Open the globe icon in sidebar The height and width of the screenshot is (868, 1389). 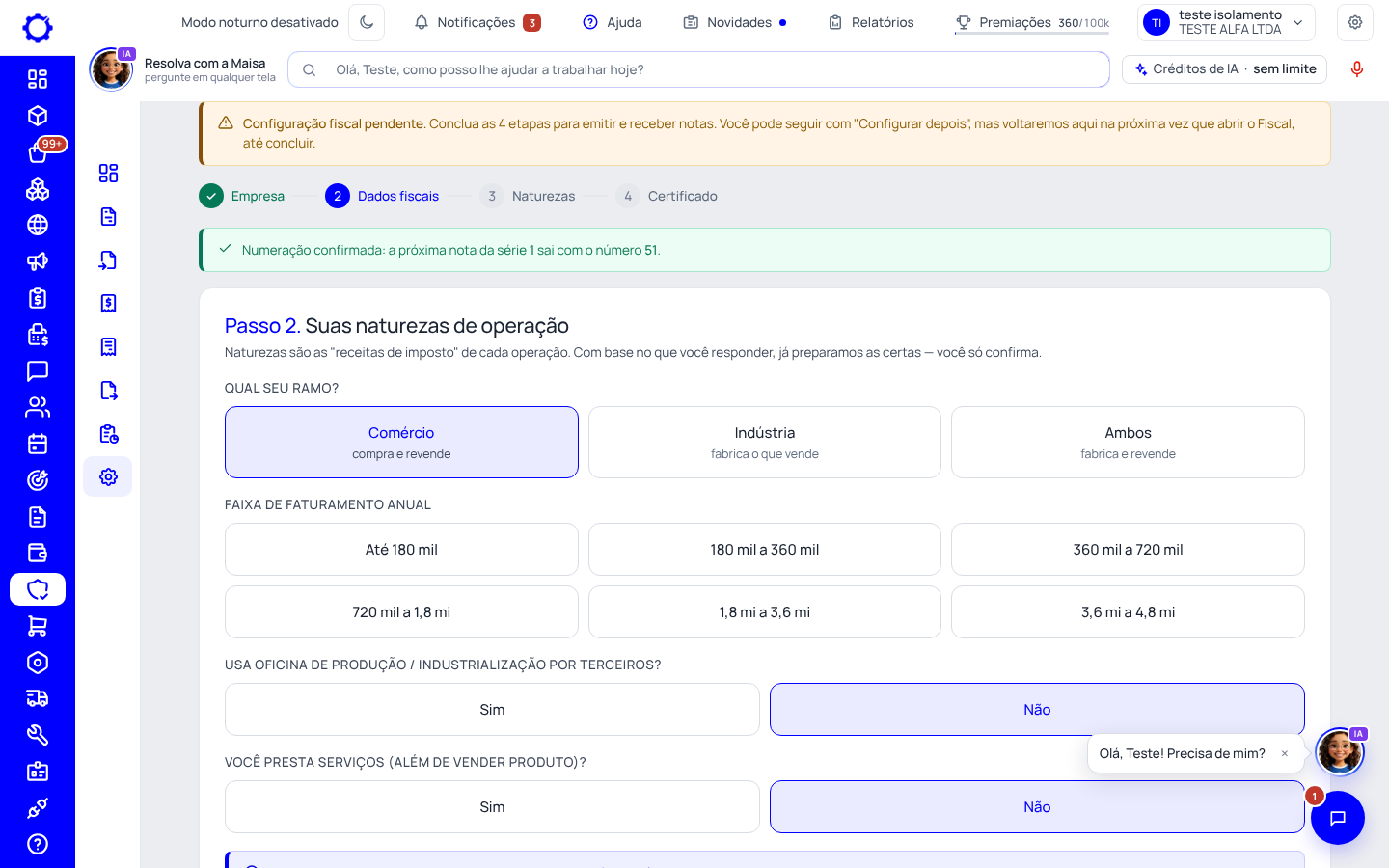tap(38, 225)
